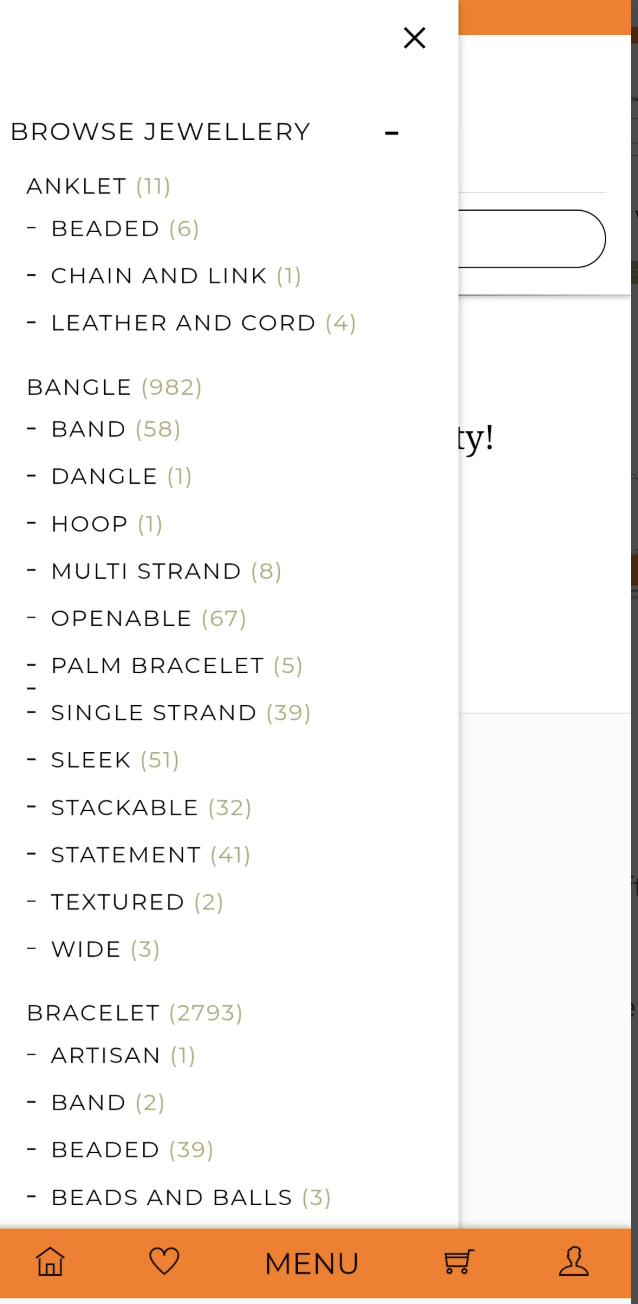Expand the BANGLE category

point(79,387)
